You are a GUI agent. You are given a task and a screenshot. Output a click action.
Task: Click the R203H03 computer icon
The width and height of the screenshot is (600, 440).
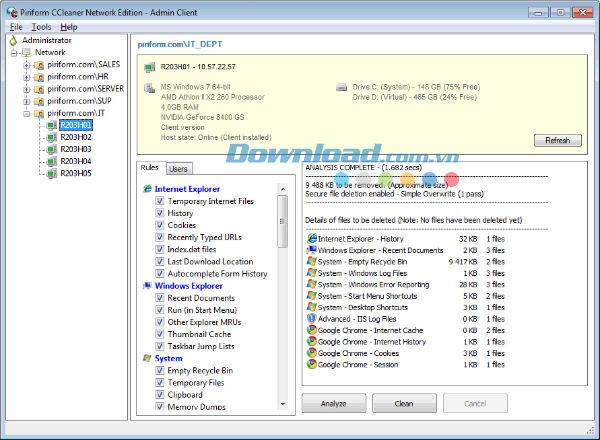point(52,150)
